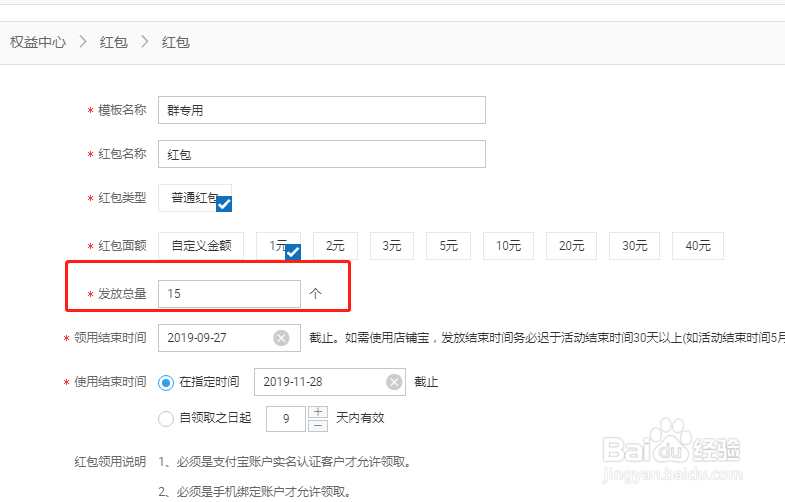Click text '2、必须是手机绑定账户才允许领取。'
This screenshot has height=502, width=785.
(254, 492)
